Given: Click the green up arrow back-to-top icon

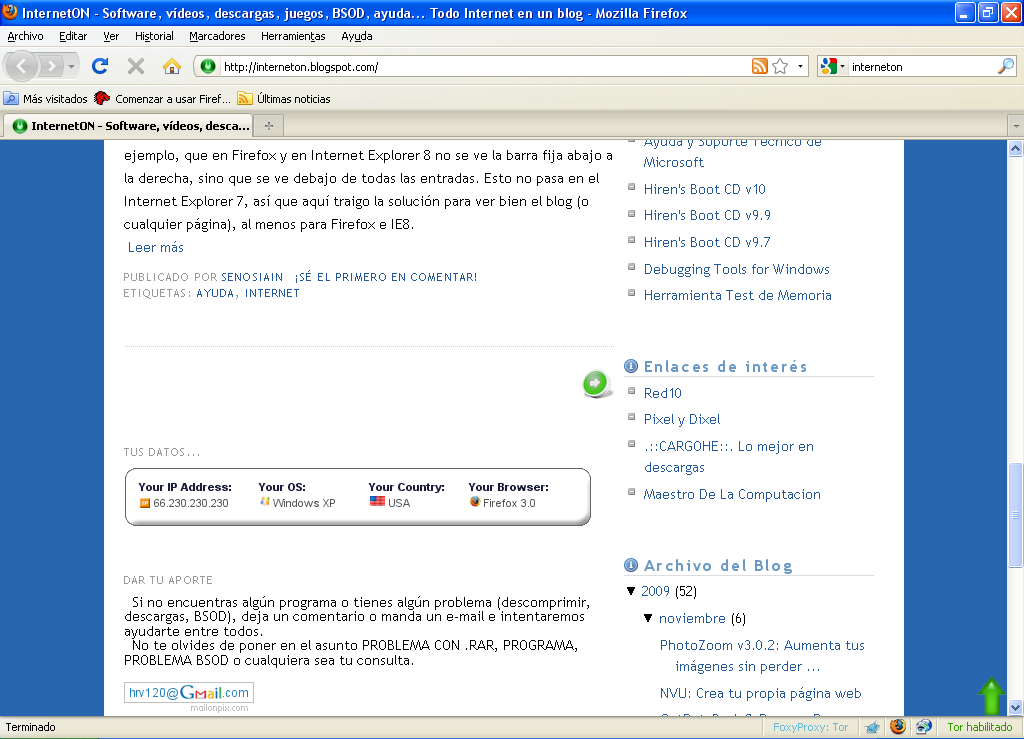Looking at the screenshot, I should pos(991,696).
